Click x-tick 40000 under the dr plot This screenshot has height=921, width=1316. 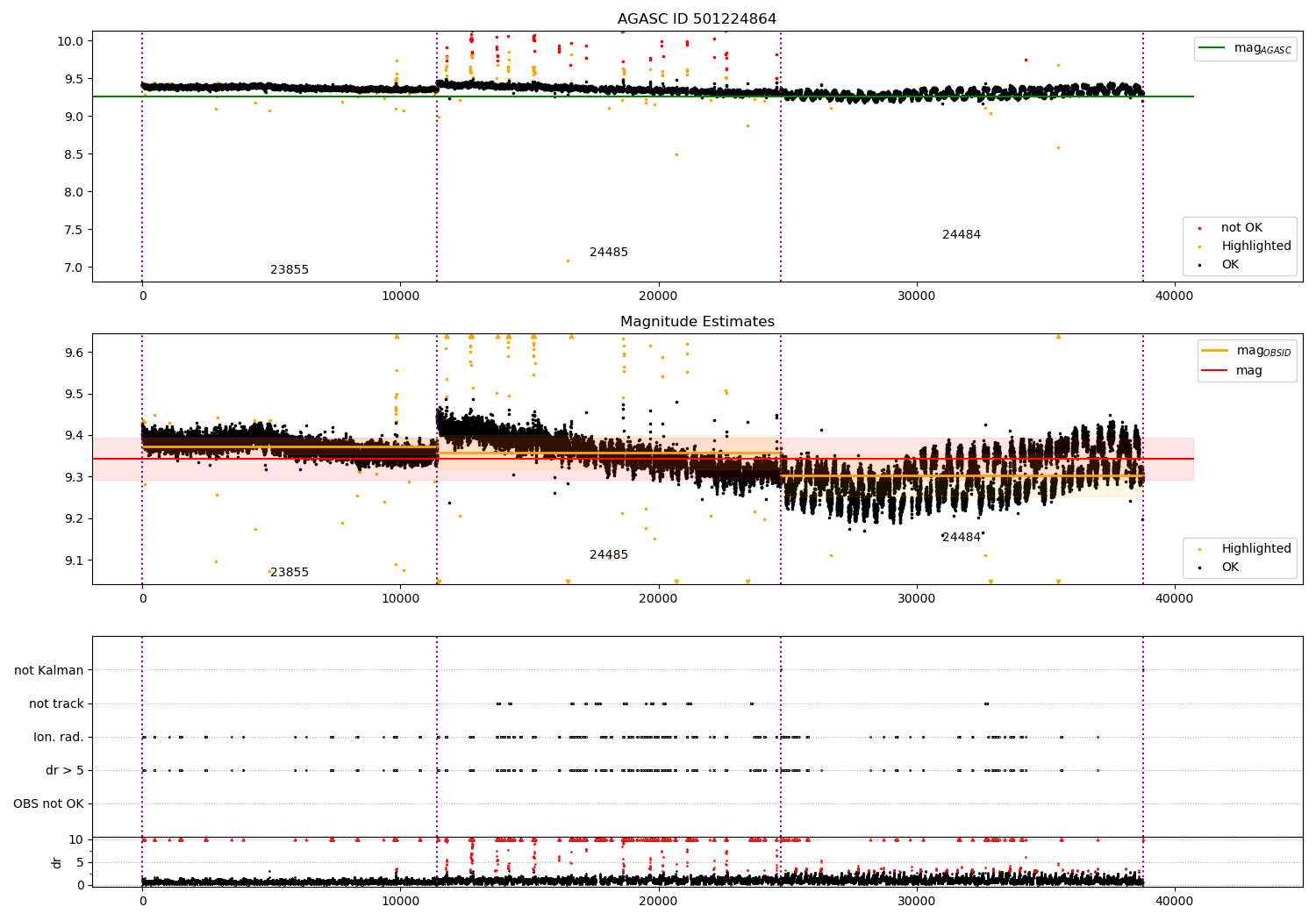click(1175, 901)
